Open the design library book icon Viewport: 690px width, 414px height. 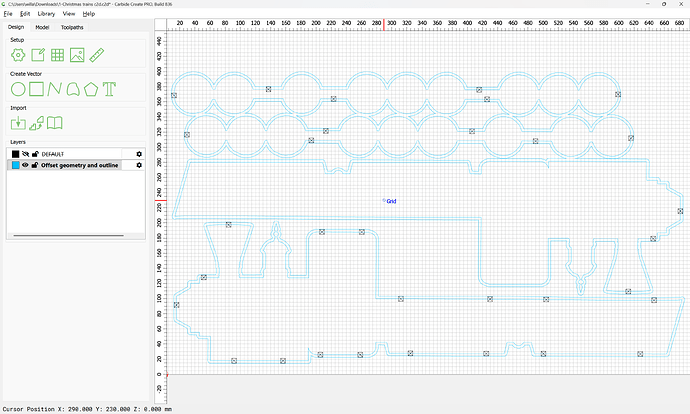55,123
